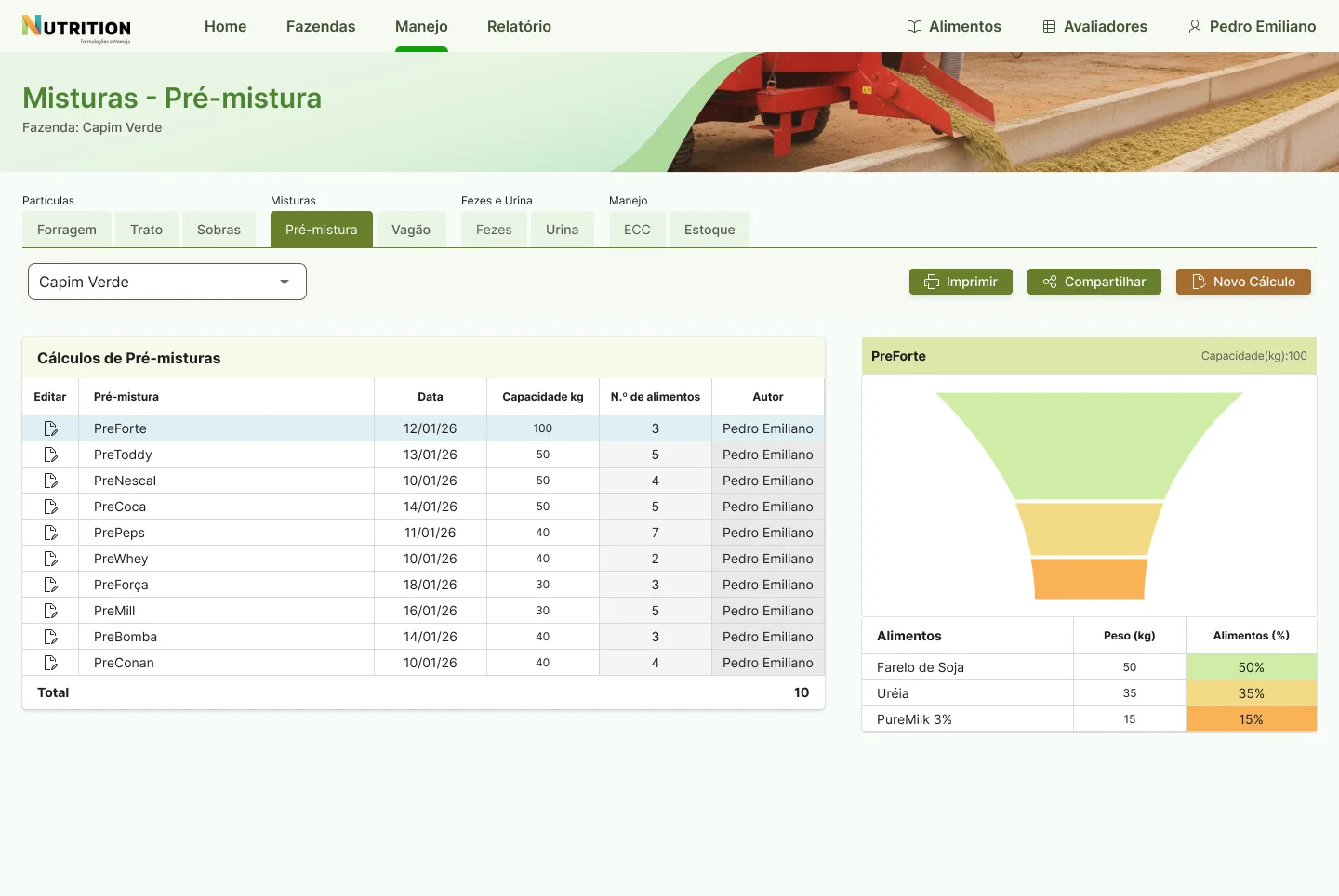Edit the PrePeps pre-mix via its icon
The width and height of the screenshot is (1339, 896).
point(50,533)
